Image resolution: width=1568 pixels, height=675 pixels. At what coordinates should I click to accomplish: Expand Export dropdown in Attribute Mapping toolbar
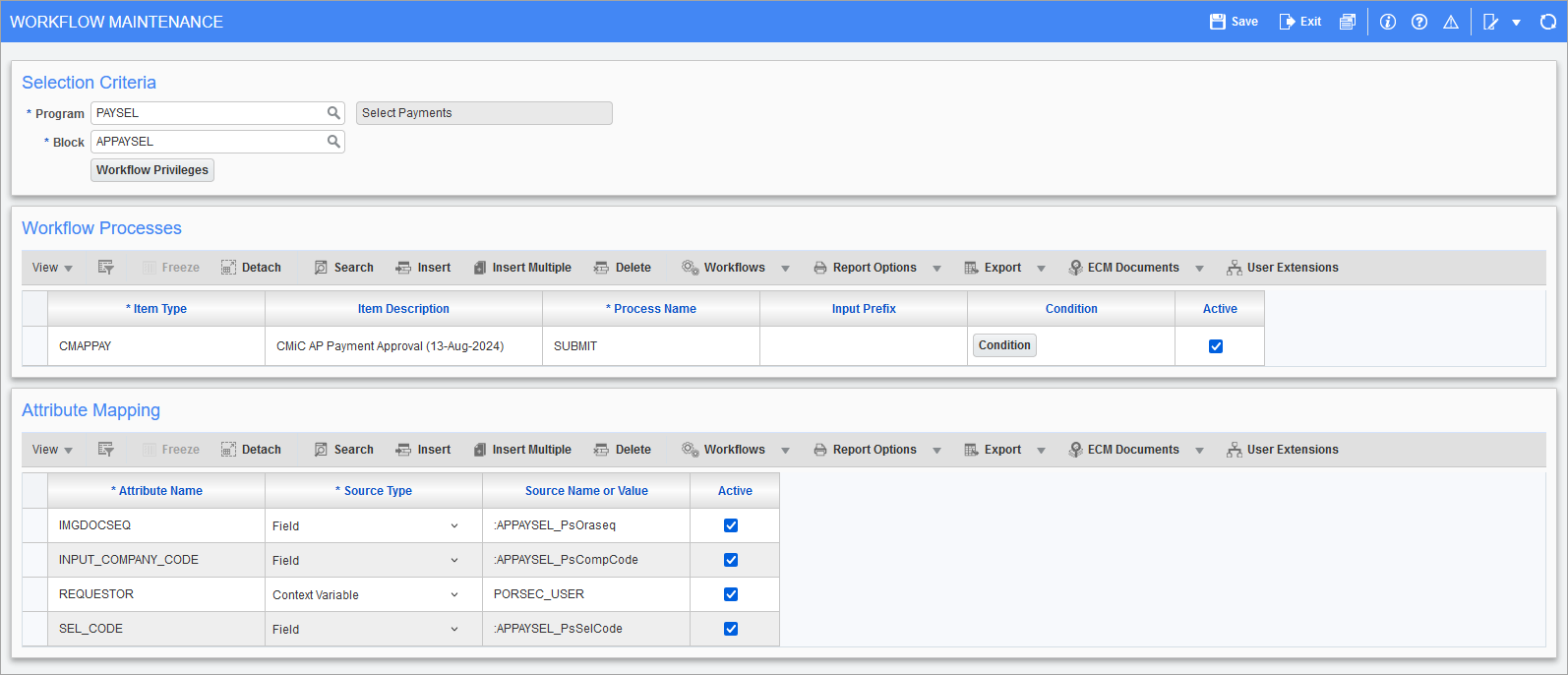(1042, 451)
